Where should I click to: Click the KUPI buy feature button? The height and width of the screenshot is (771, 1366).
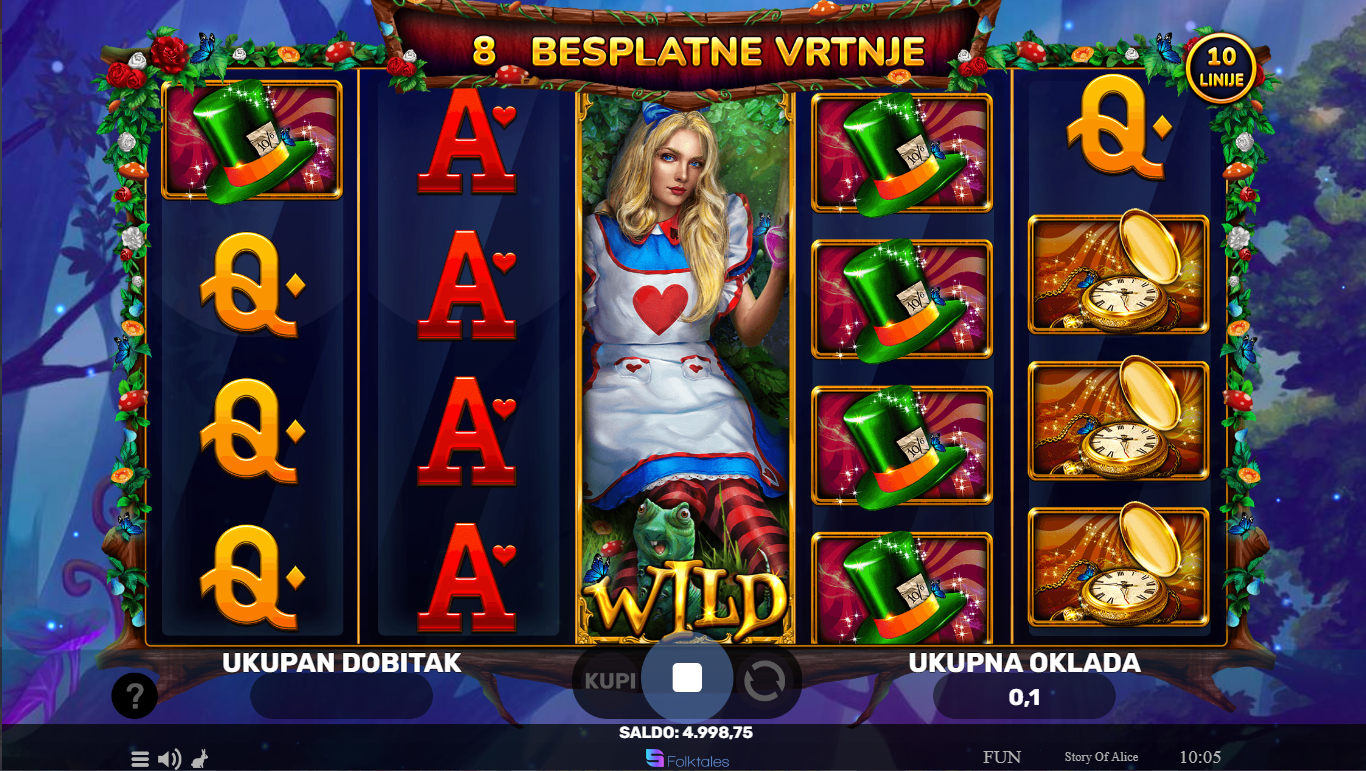[610, 681]
